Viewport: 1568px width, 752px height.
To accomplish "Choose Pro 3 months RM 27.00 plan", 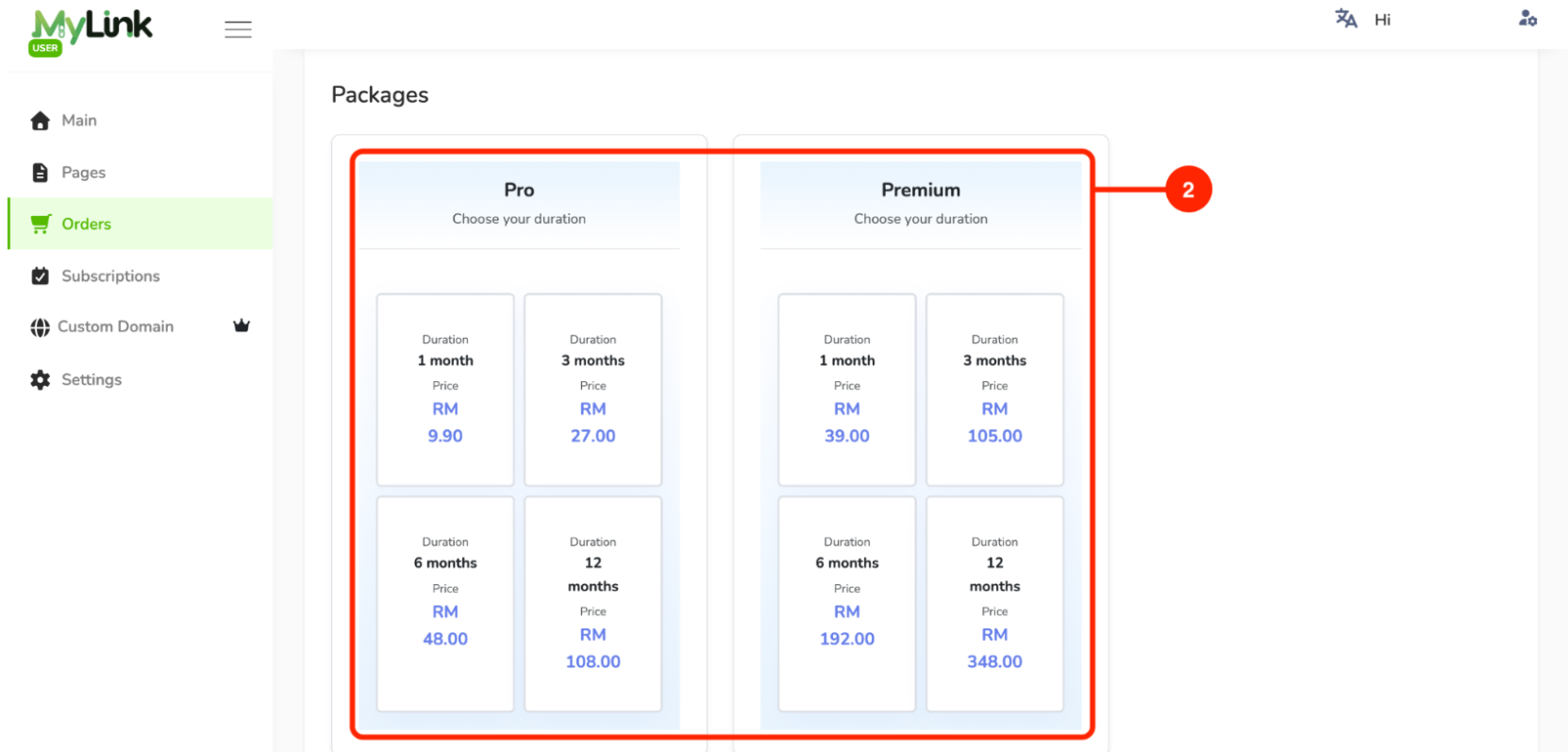I will [592, 390].
